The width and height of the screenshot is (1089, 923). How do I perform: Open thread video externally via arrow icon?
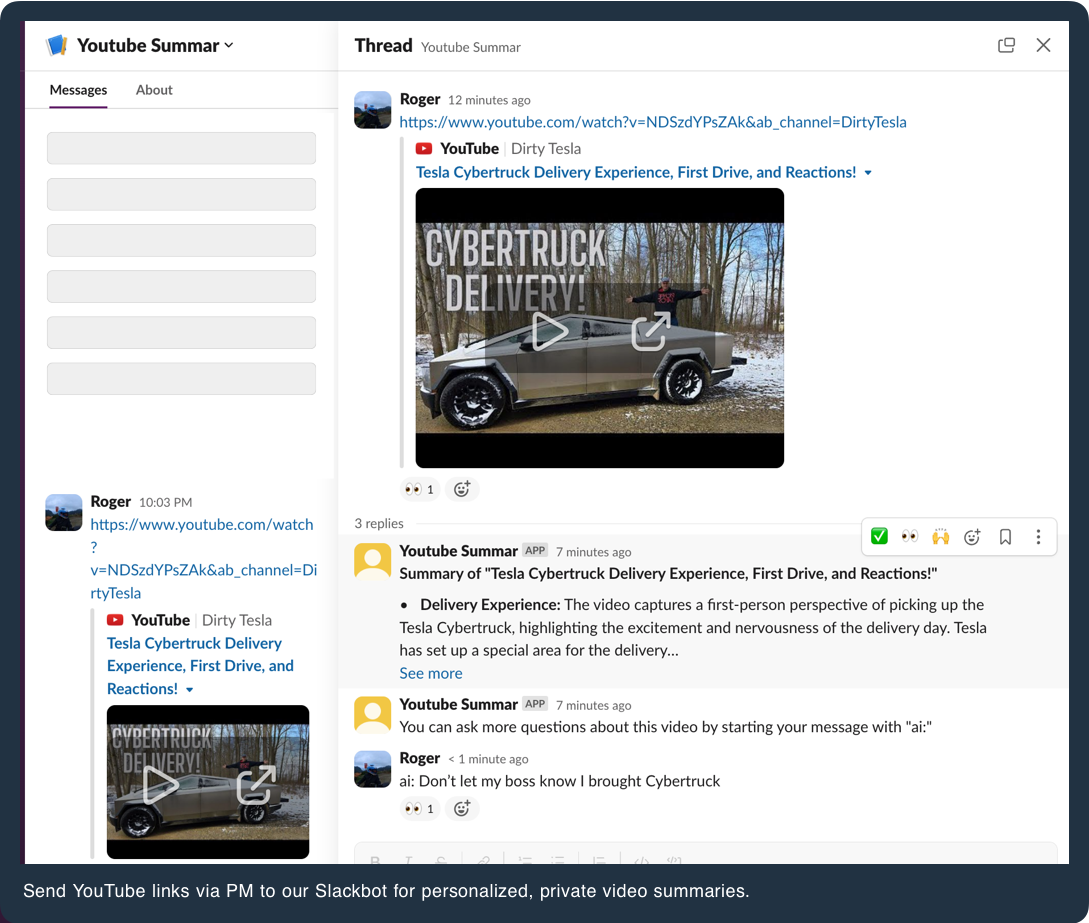click(x=651, y=331)
